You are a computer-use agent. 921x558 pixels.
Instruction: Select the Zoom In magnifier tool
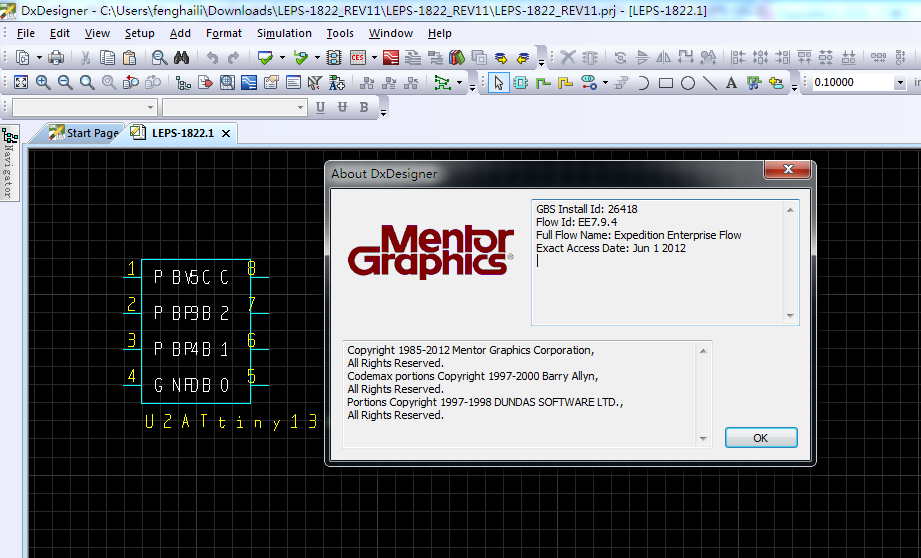tap(43, 83)
